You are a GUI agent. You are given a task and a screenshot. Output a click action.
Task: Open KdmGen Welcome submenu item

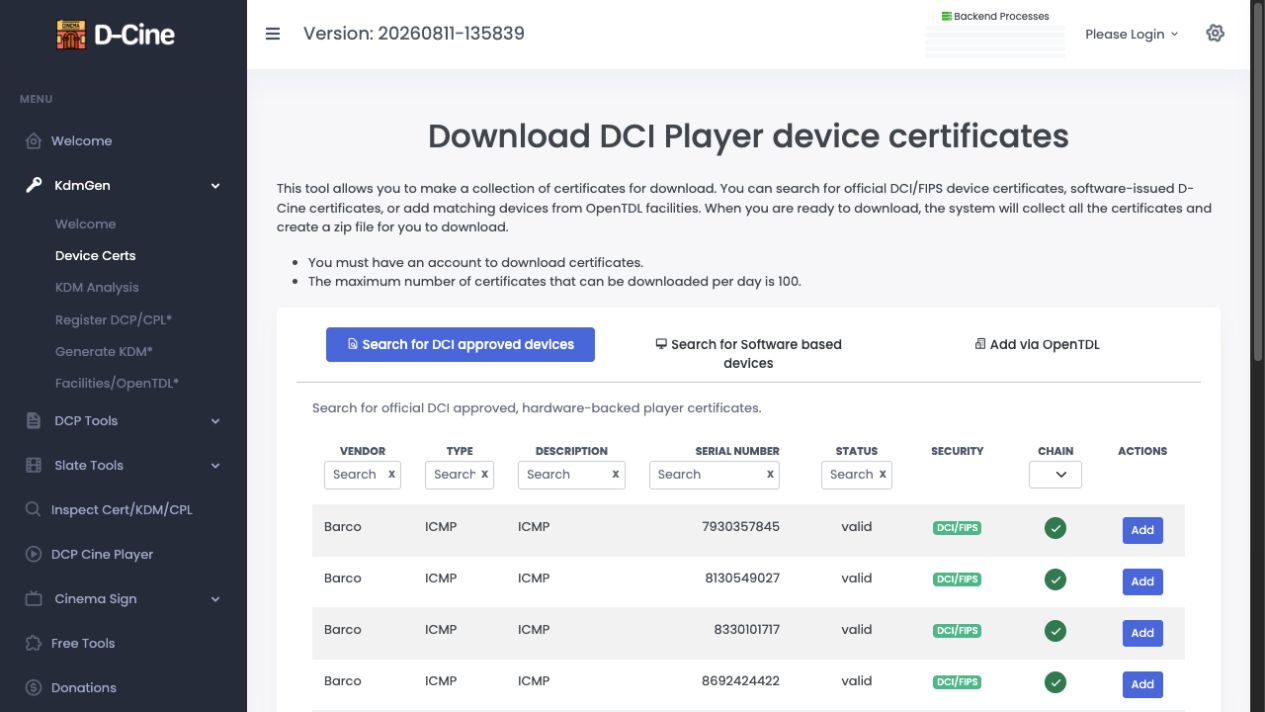click(86, 224)
